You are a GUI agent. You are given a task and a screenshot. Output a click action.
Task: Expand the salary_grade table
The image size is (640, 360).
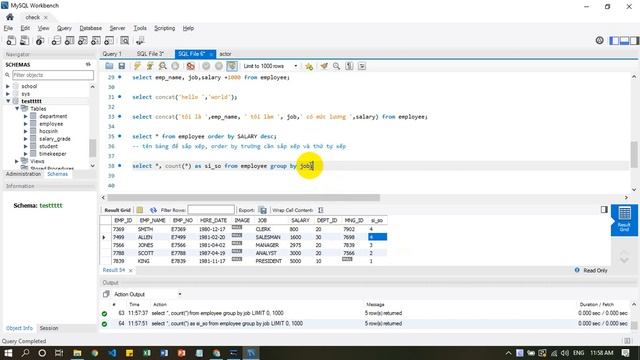click(x=25, y=139)
